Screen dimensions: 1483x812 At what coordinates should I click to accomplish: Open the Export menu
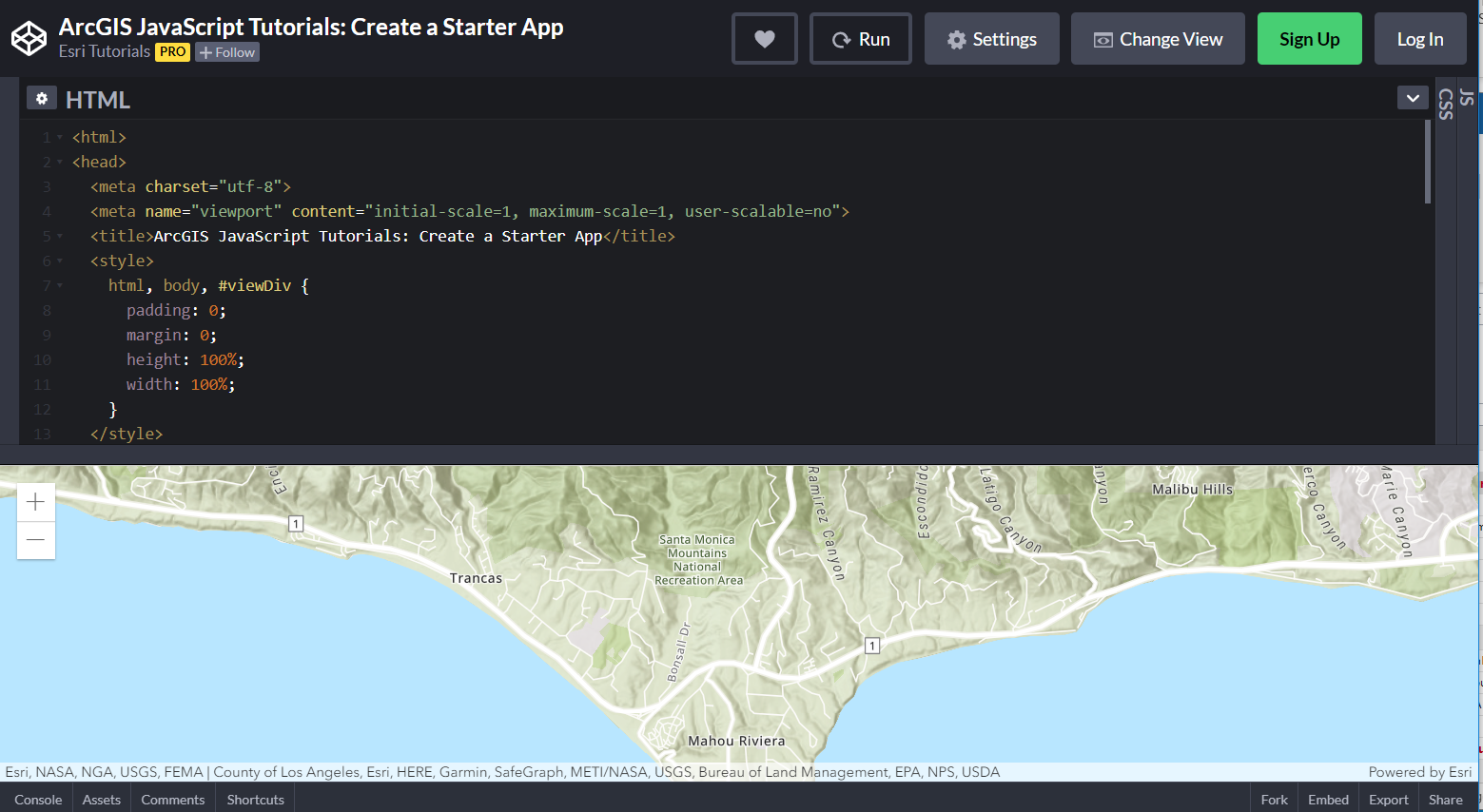pos(1389,800)
